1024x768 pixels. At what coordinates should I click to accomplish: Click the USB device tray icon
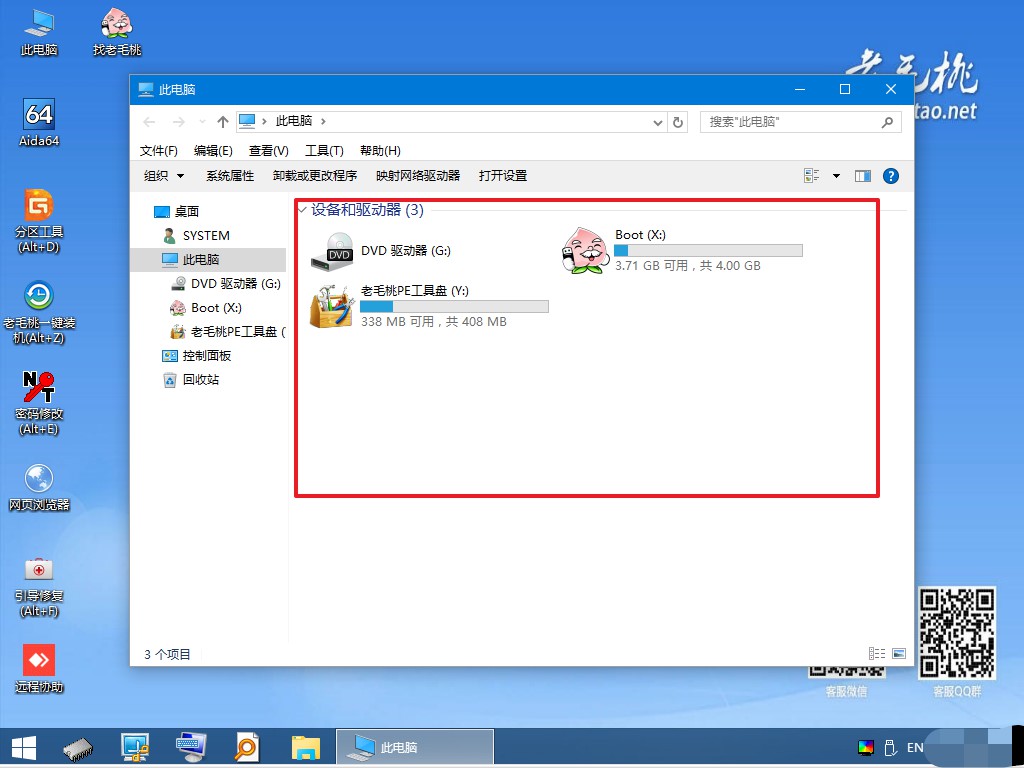click(889, 748)
